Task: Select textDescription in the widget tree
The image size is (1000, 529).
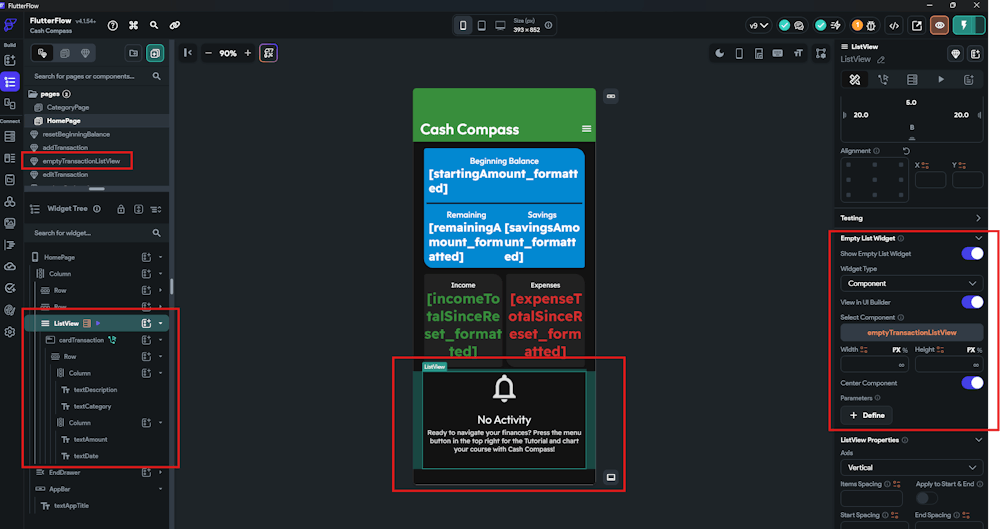Action: tap(95, 390)
